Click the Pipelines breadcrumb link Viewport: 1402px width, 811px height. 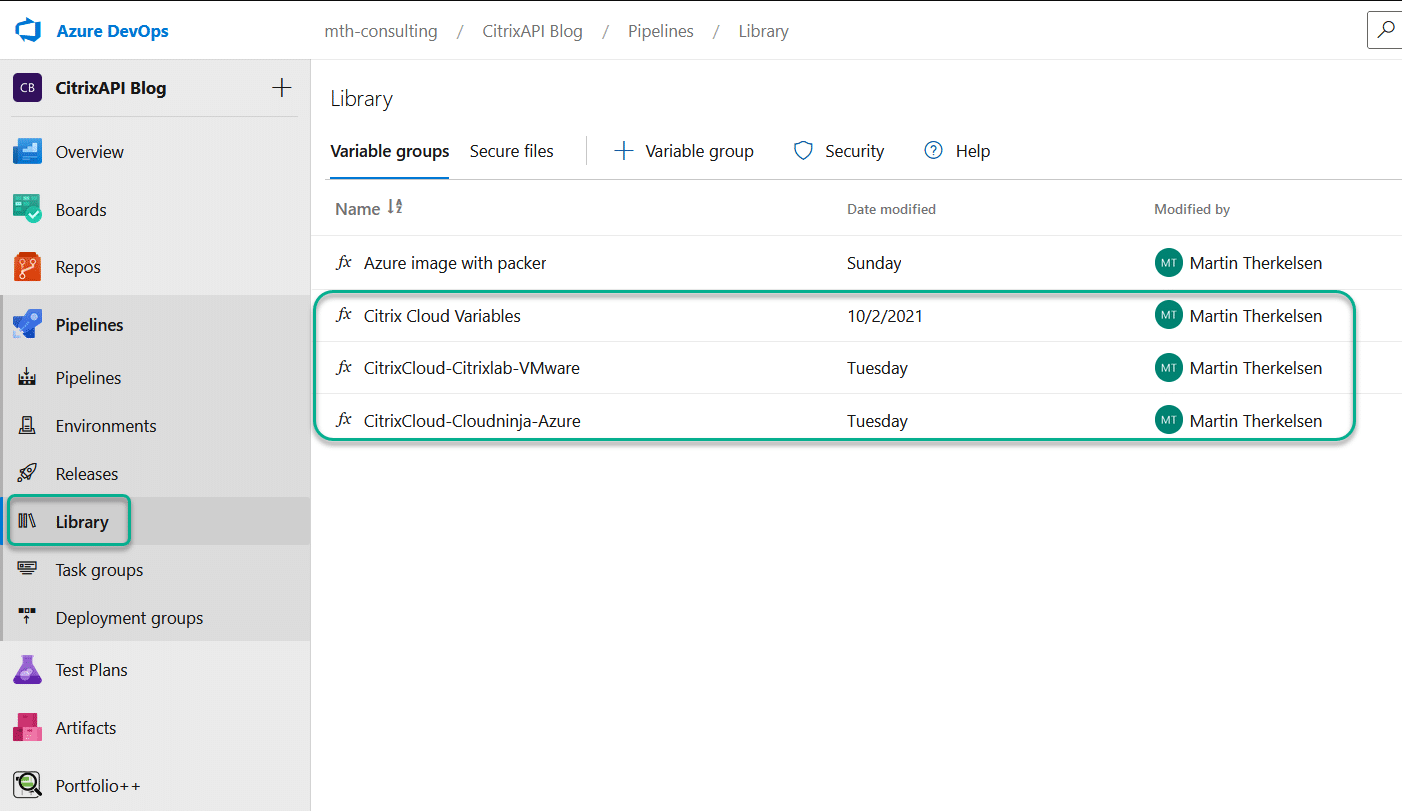click(661, 31)
